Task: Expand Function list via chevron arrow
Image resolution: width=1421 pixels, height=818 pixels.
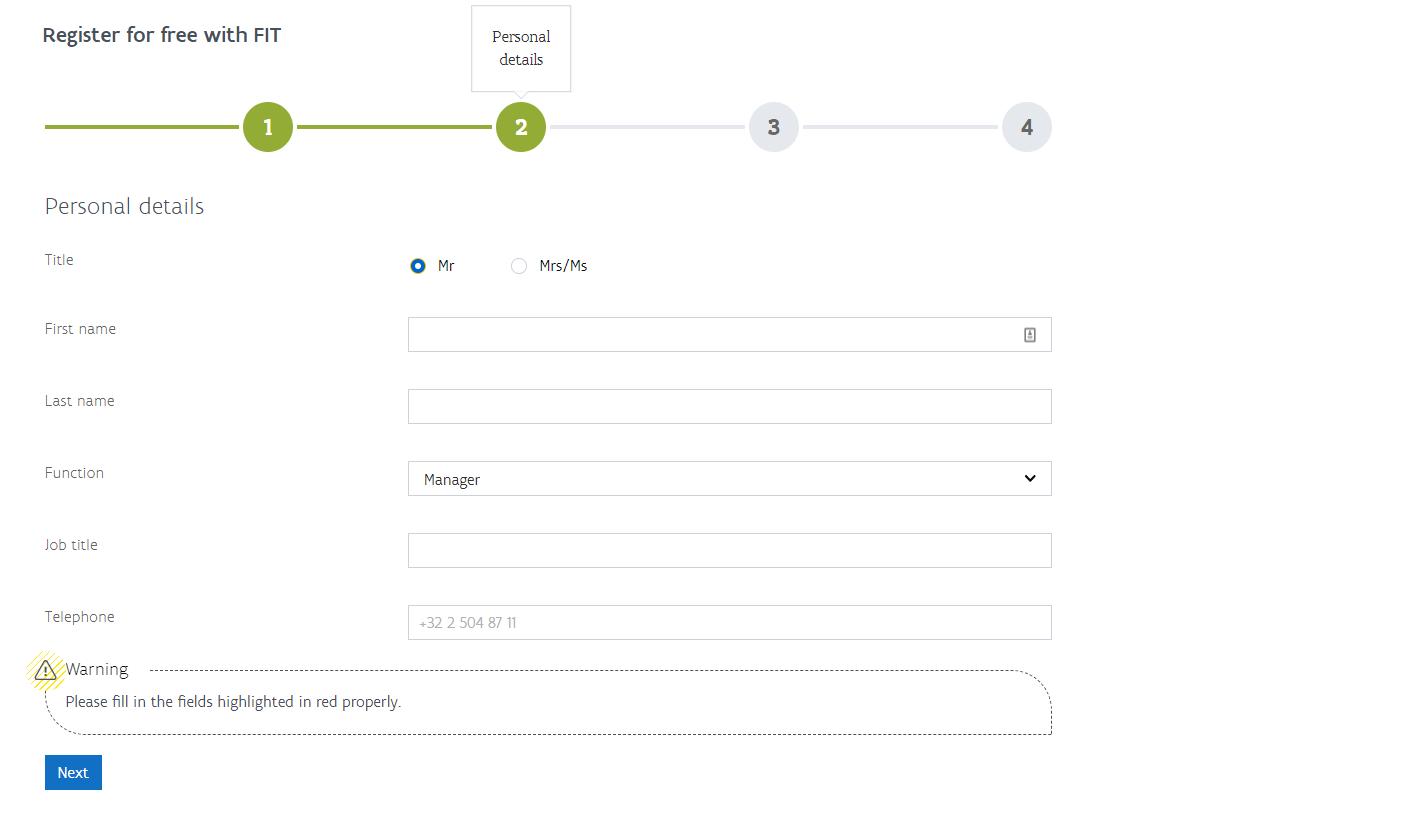Action: point(1030,478)
